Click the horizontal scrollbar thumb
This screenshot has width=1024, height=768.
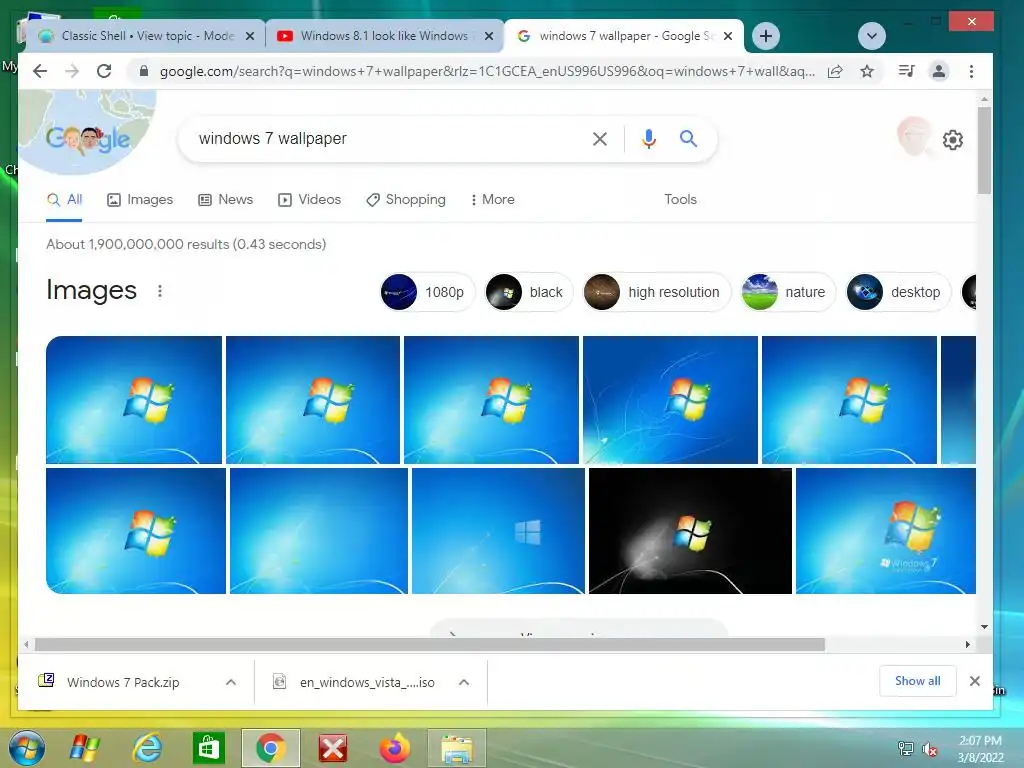[x=430, y=645]
